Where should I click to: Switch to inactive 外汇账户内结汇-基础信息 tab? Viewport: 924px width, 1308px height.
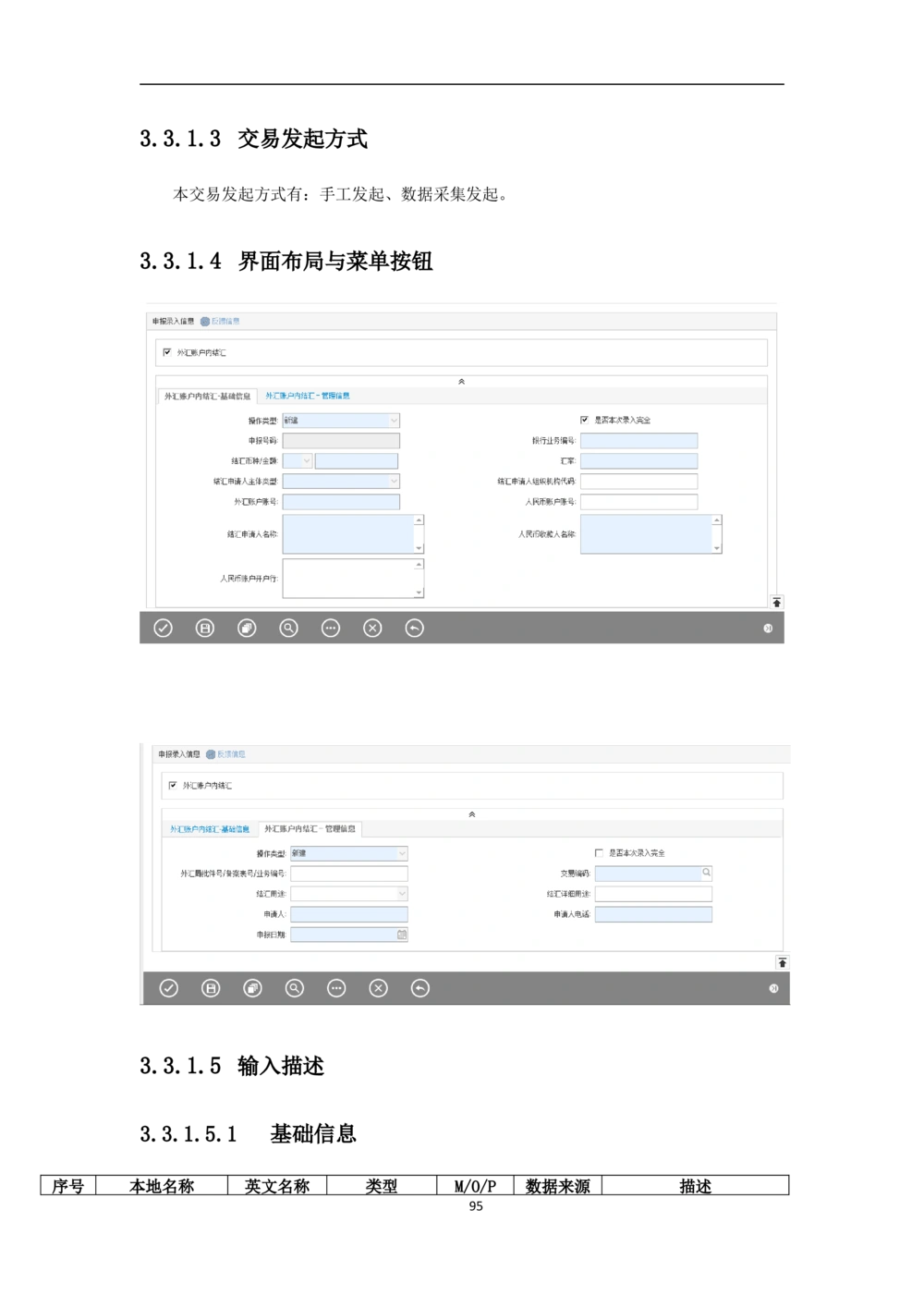point(210,829)
